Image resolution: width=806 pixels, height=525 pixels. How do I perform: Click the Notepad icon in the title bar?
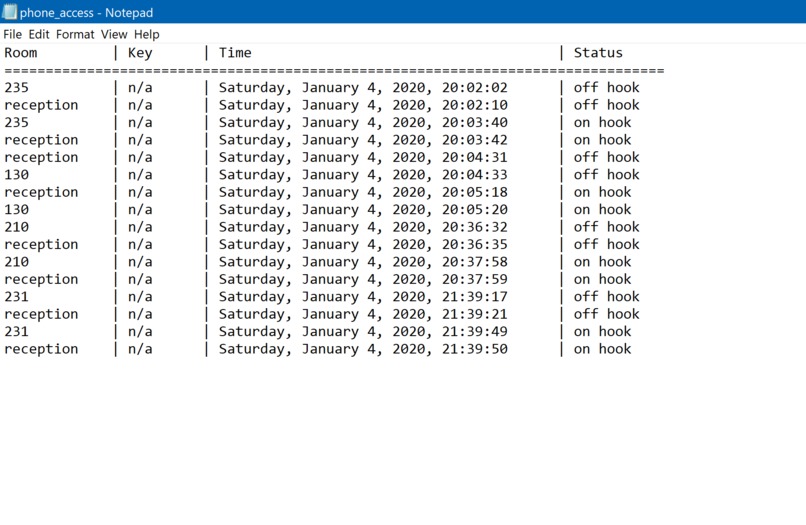tap(9, 12)
